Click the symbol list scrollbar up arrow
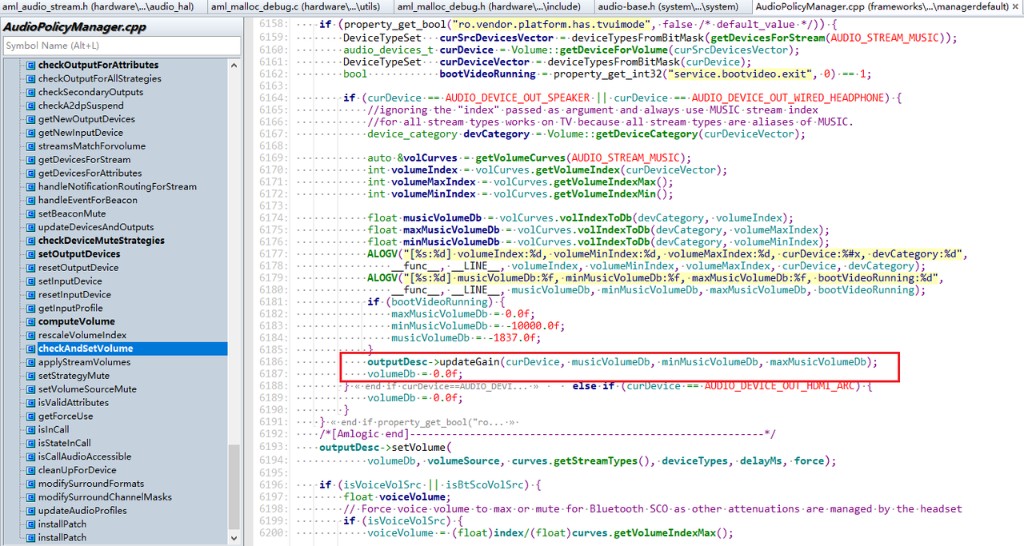Screen dimensions: 1024x546 click(x=234, y=65)
